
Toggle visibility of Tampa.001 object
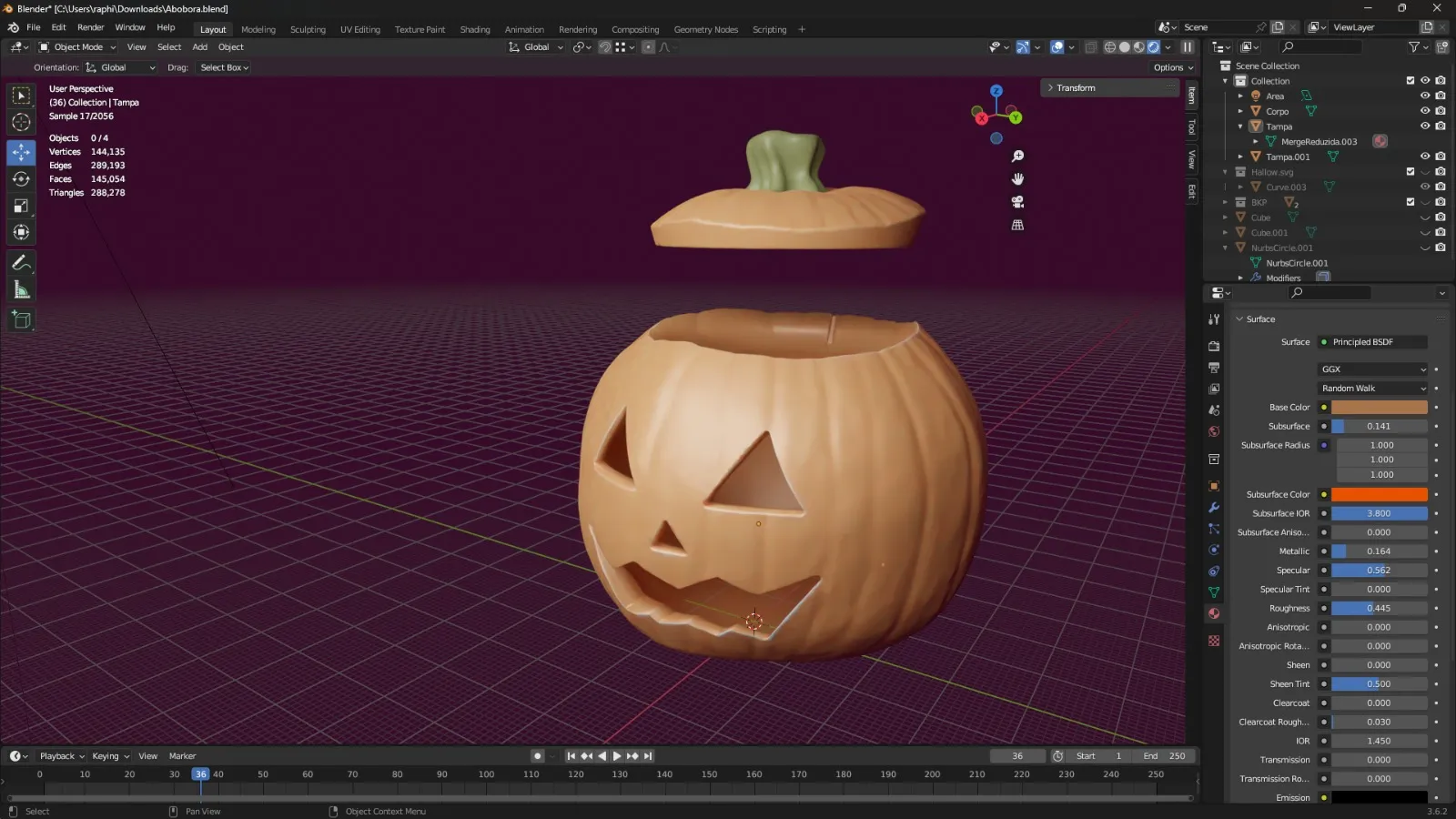1425,157
